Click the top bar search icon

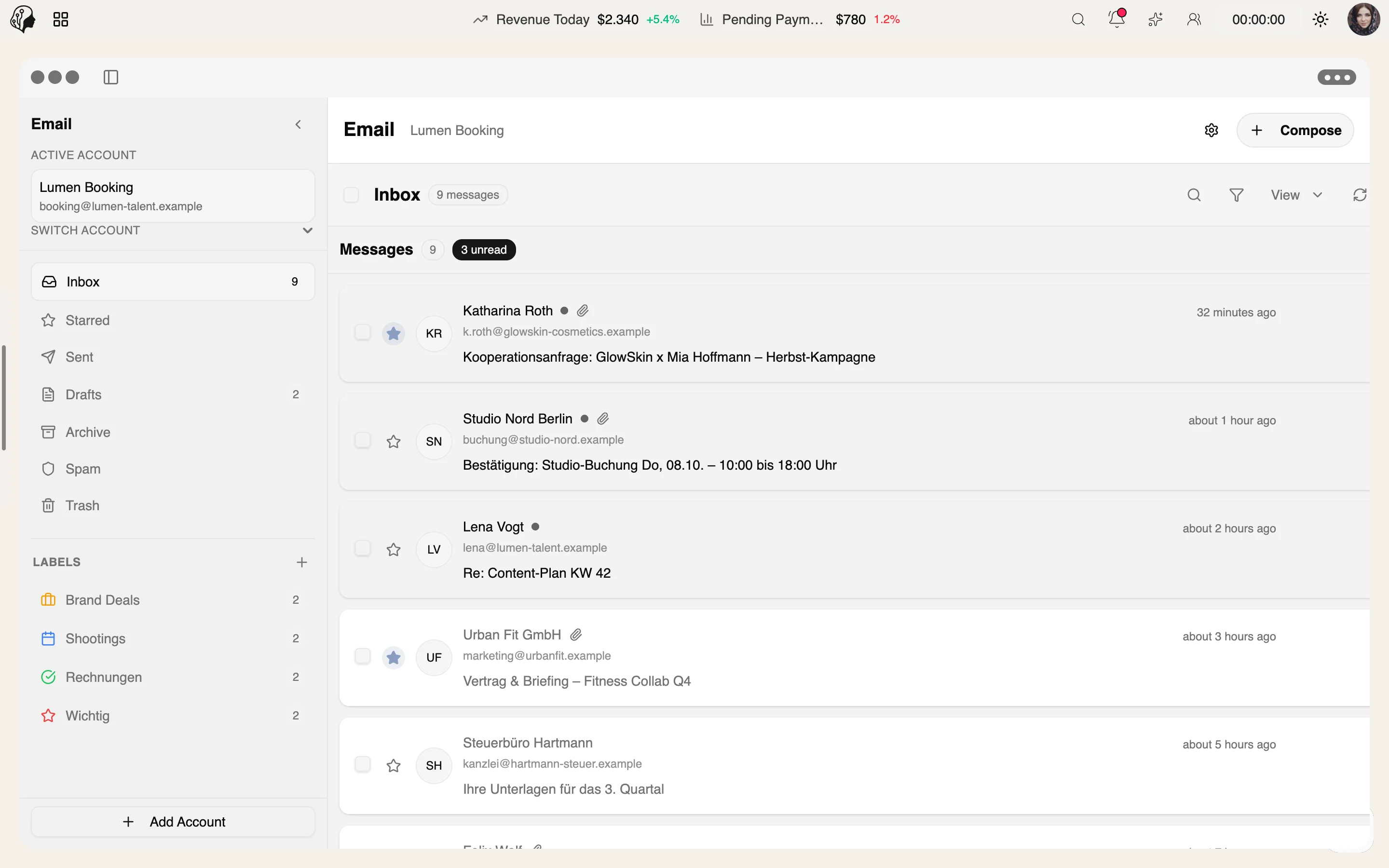coord(1078,19)
